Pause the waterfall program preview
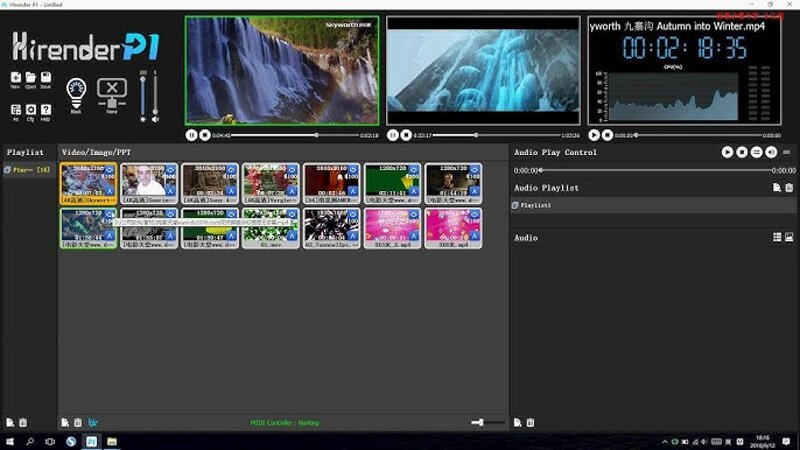 [x=191, y=134]
